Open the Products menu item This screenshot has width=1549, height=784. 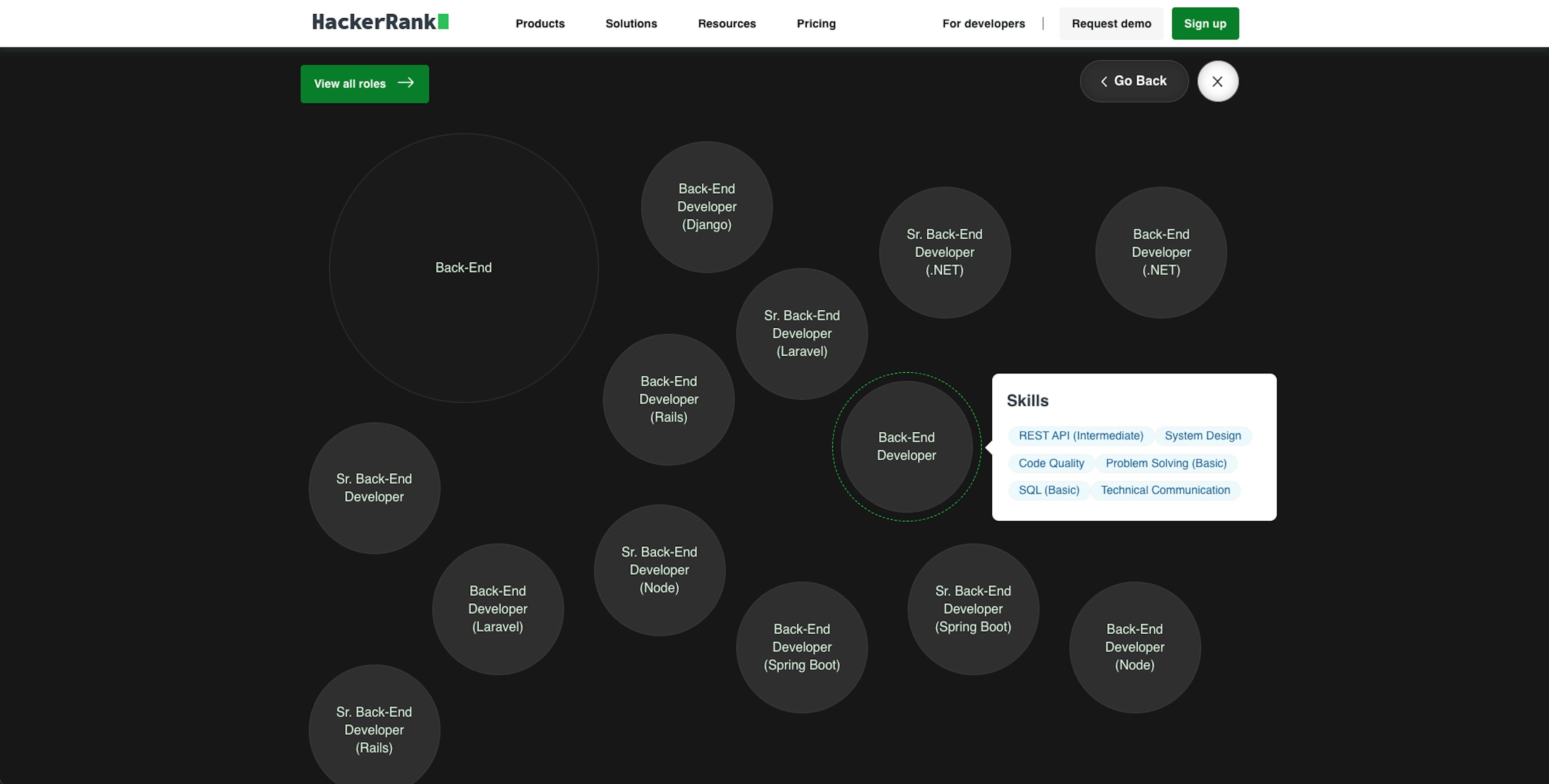tap(540, 23)
